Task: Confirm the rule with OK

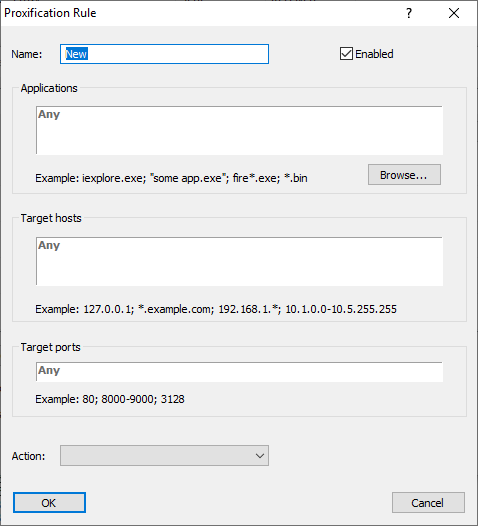Action: pos(49,503)
